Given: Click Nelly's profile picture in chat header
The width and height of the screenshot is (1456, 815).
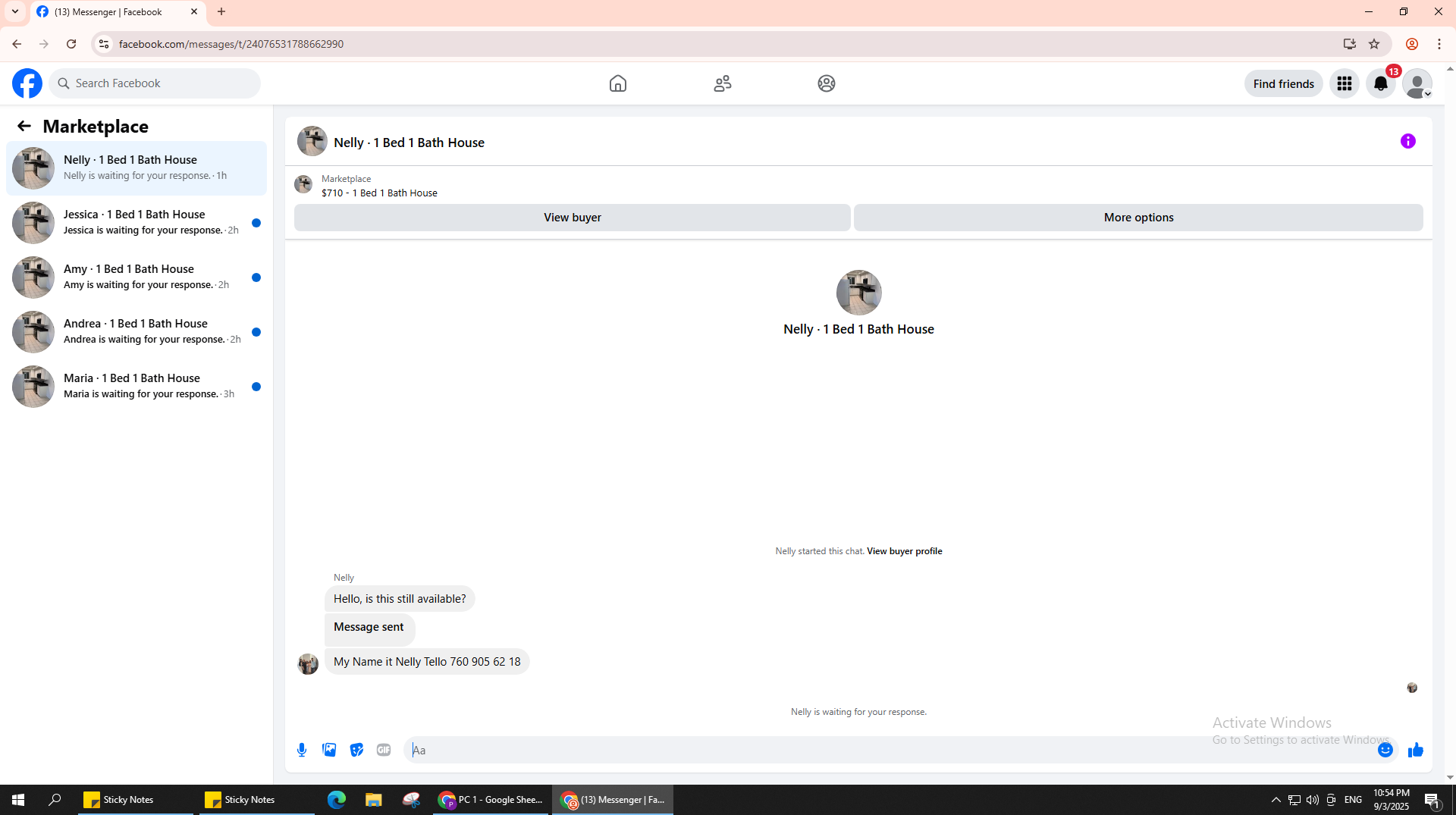Looking at the screenshot, I should [x=312, y=141].
